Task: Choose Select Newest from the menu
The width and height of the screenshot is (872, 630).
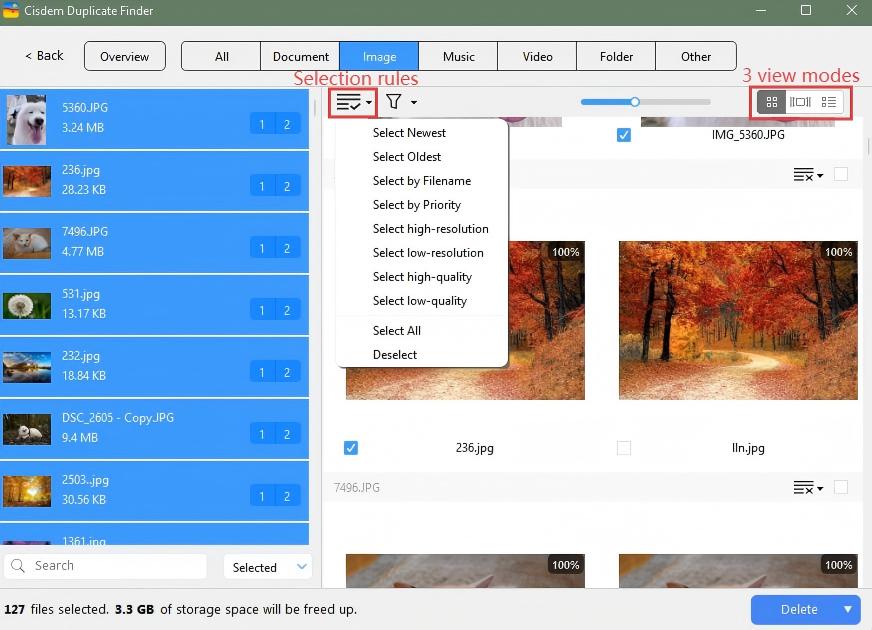Action: pyautogui.click(x=409, y=133)
